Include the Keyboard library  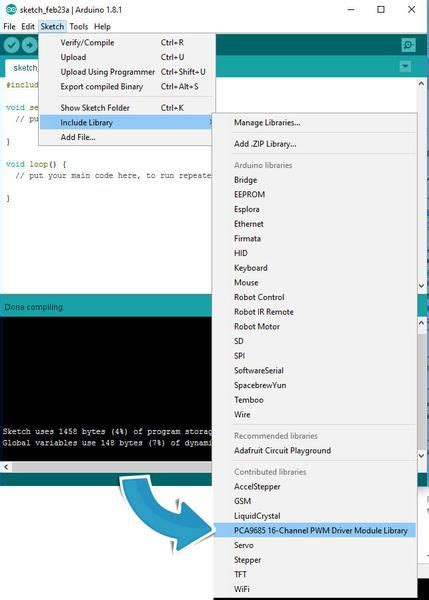[315, 268]
